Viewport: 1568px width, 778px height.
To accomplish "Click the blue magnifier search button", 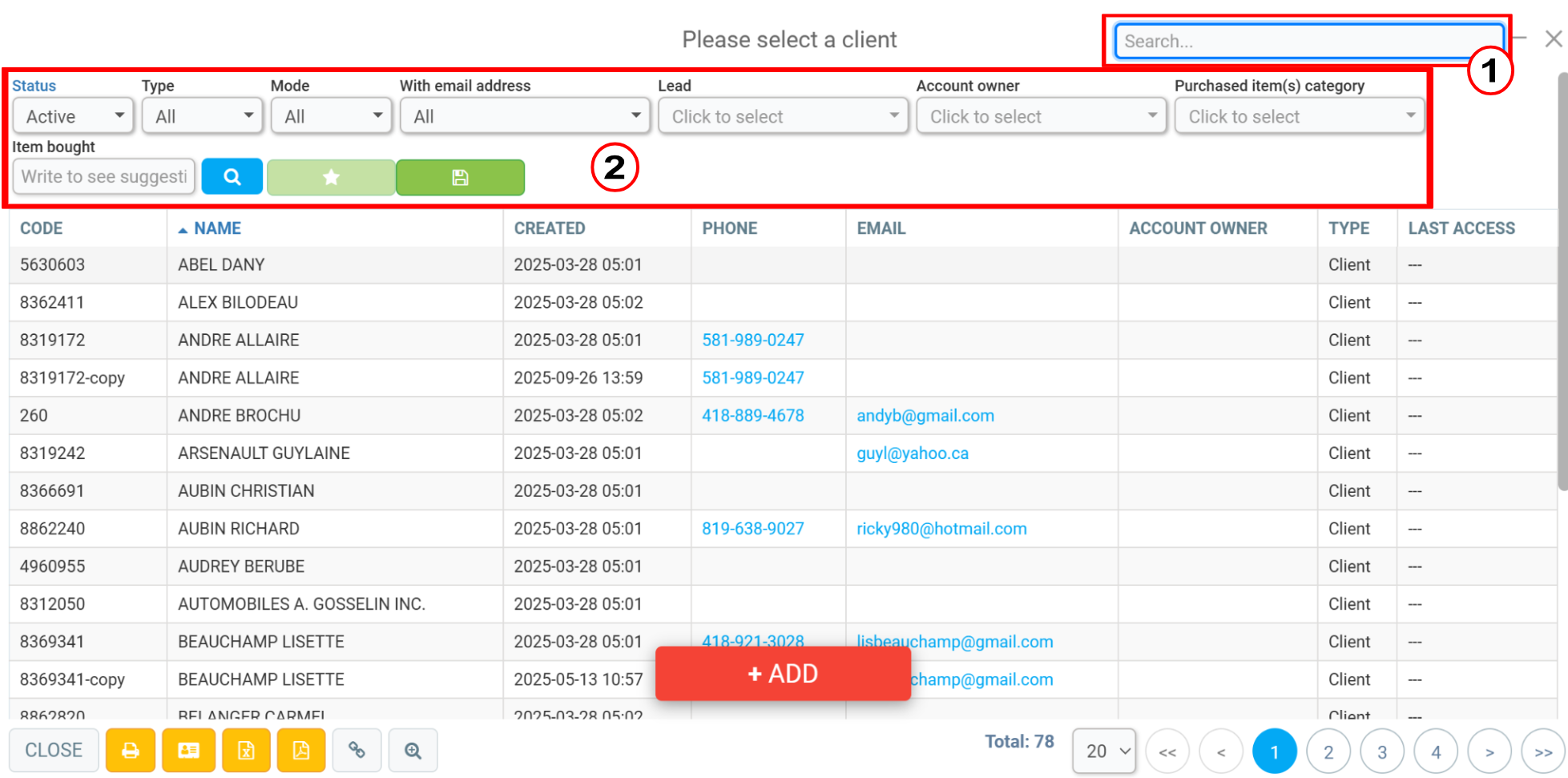I will coord(232,176).
